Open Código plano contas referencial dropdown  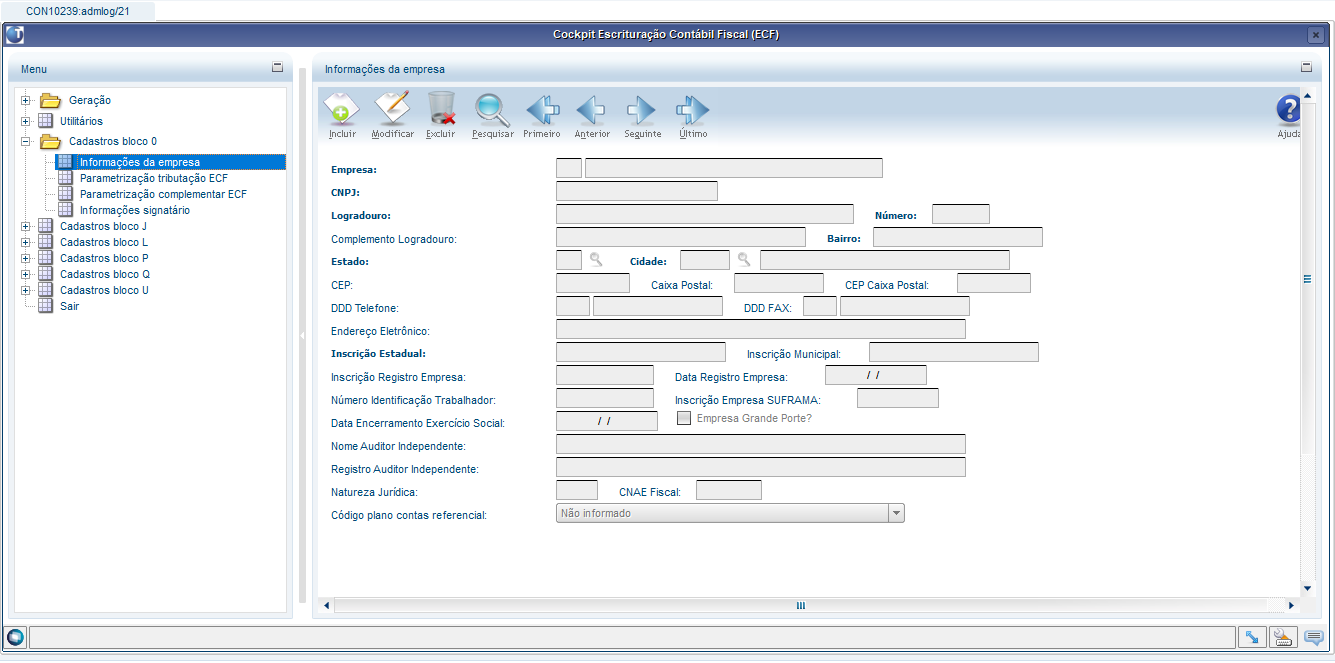(x=730, y=513)
